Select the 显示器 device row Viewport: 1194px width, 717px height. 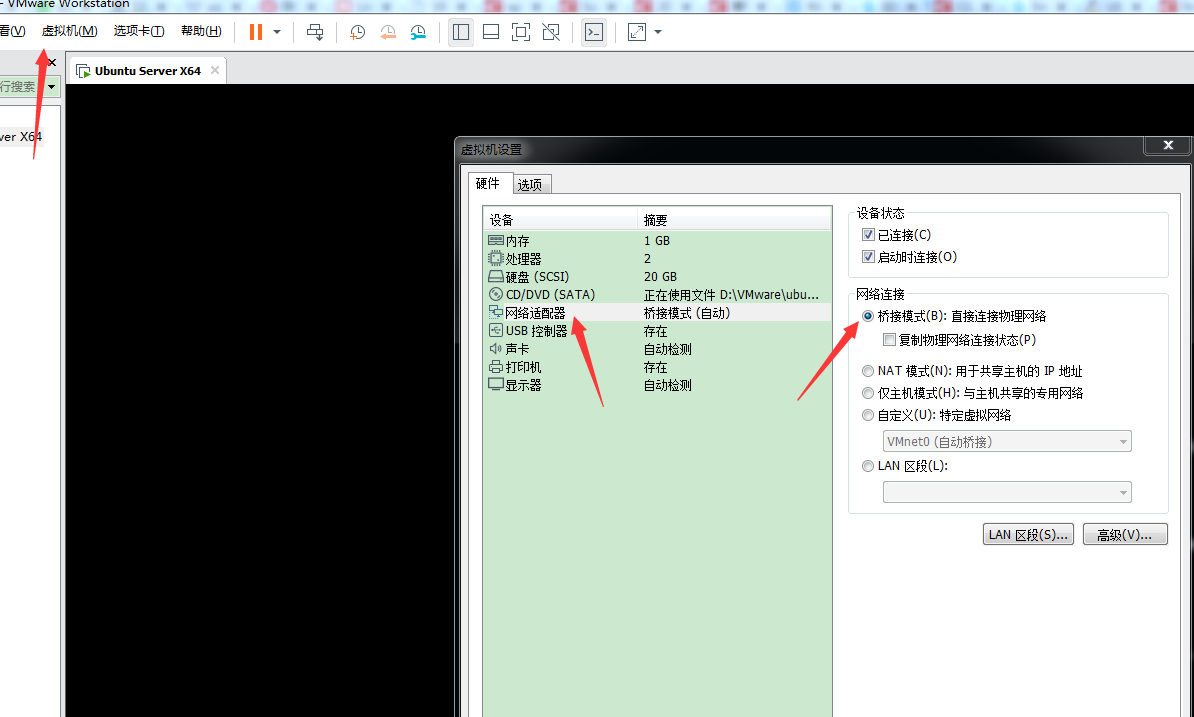point(657,385)
